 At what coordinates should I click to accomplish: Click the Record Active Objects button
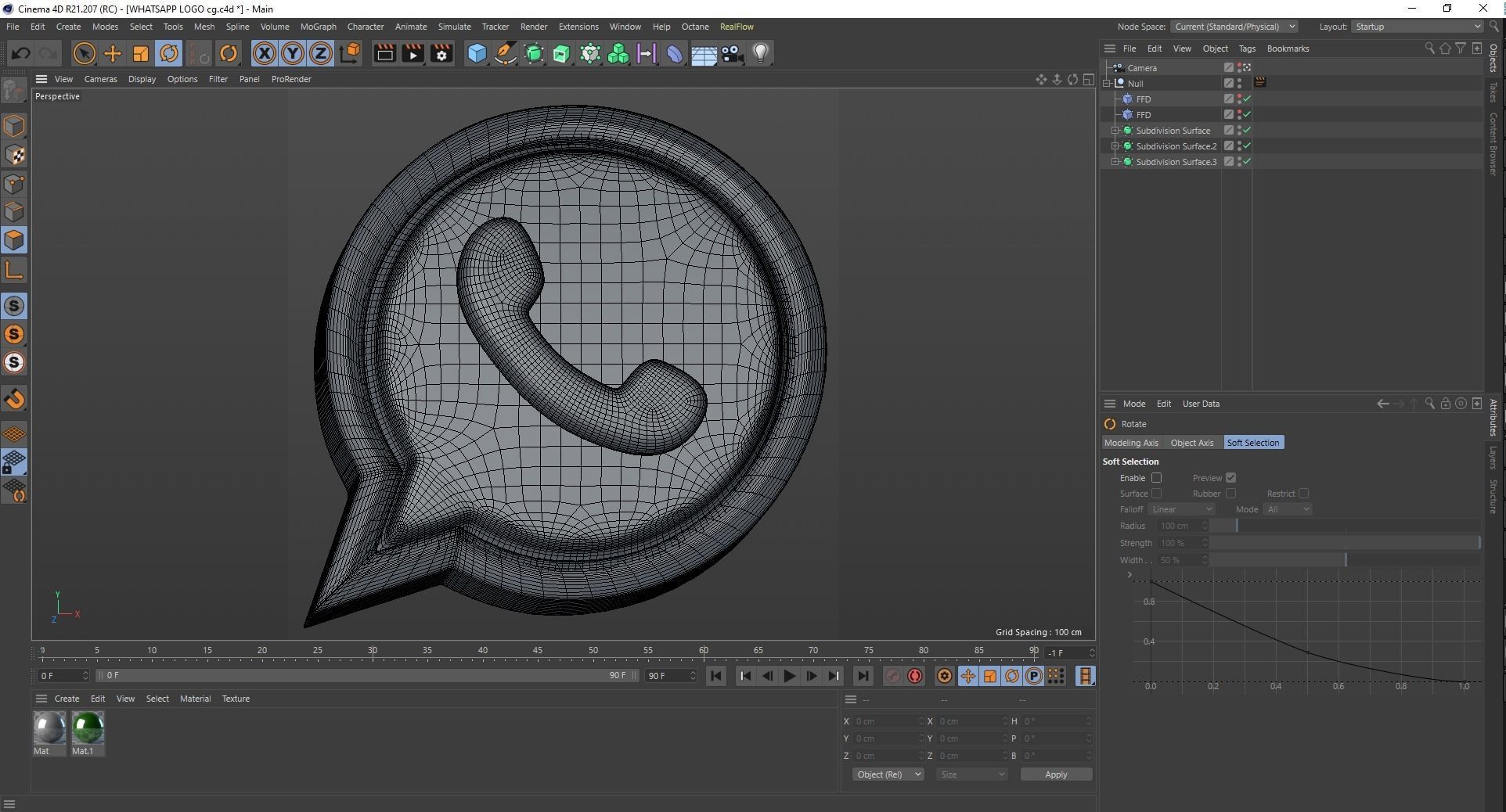(892, 676)
